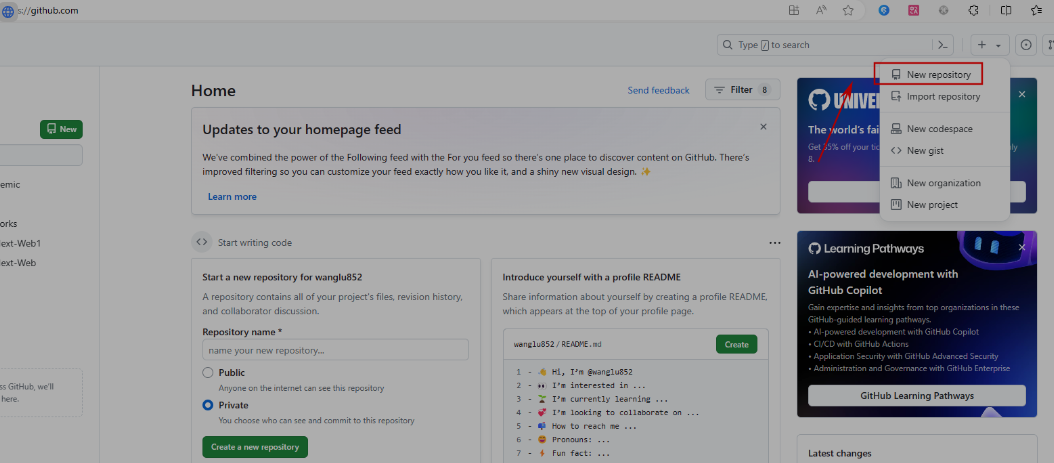Click the browser favorites star icon
The width and height of the screenshot is (1054, 463).
click(848, 10)
